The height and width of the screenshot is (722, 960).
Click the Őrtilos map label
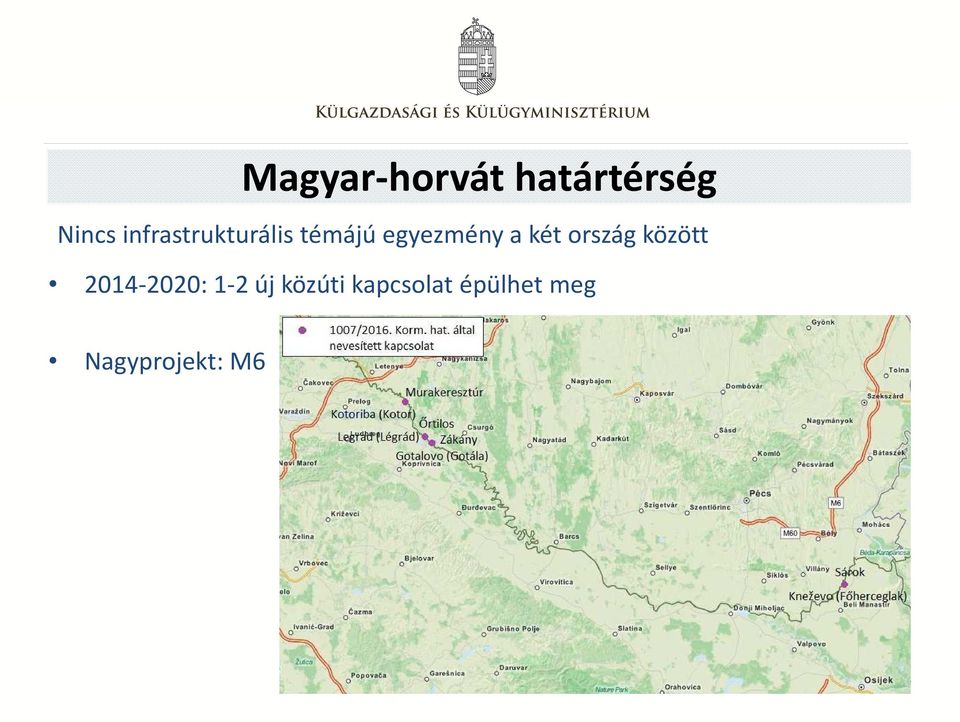437,424
